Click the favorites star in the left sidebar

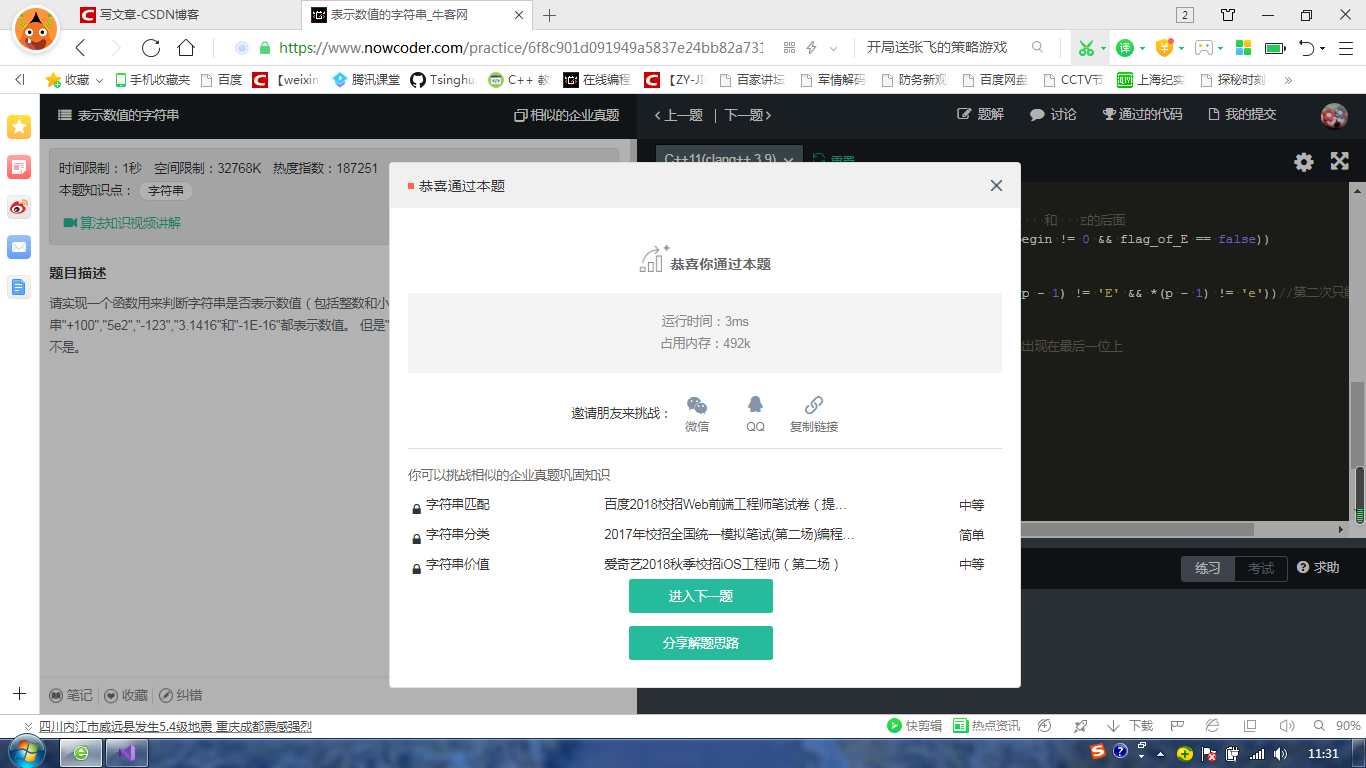click(x=18, y=126)
